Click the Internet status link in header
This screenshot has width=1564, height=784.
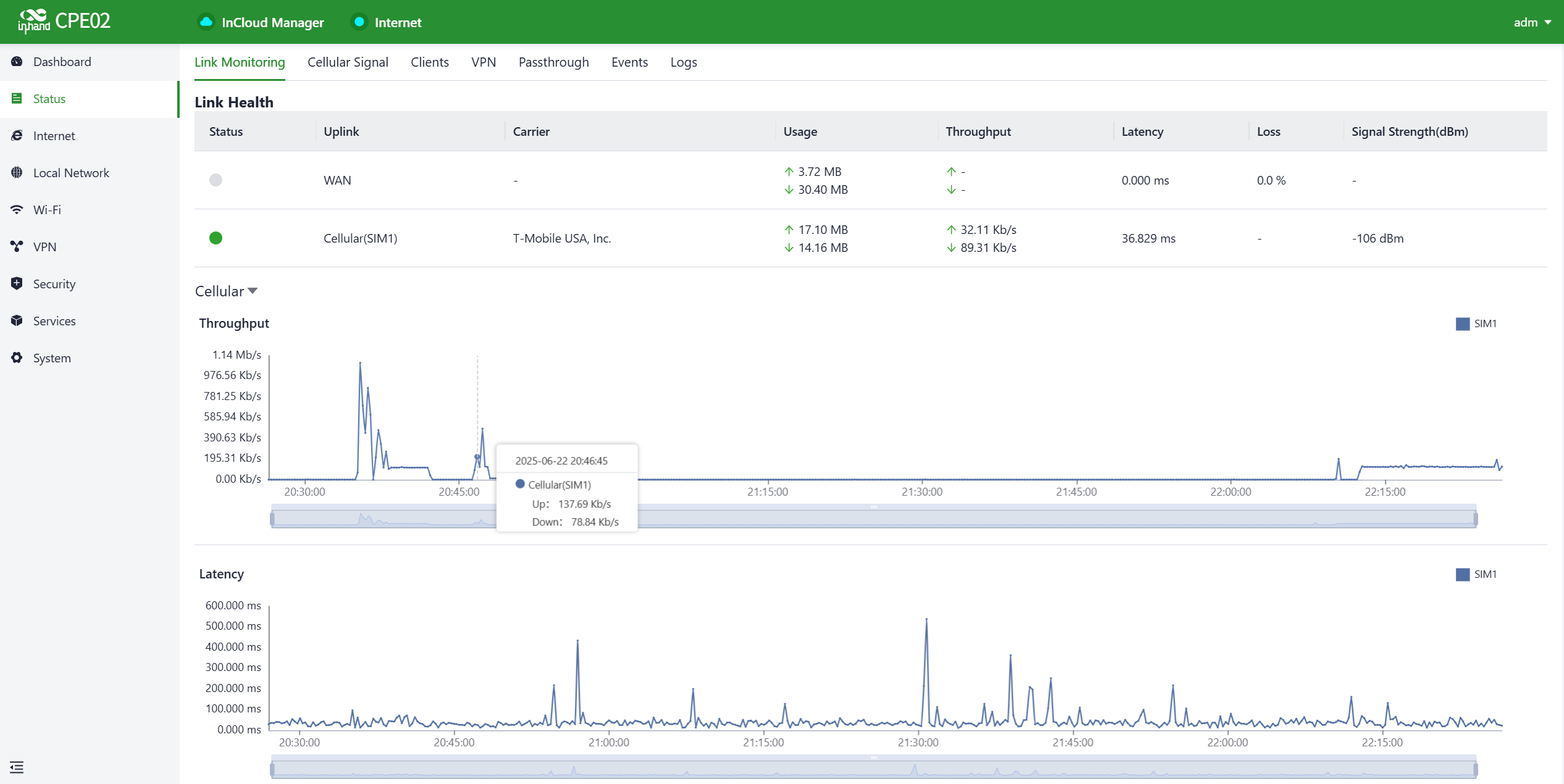point(398,22)
